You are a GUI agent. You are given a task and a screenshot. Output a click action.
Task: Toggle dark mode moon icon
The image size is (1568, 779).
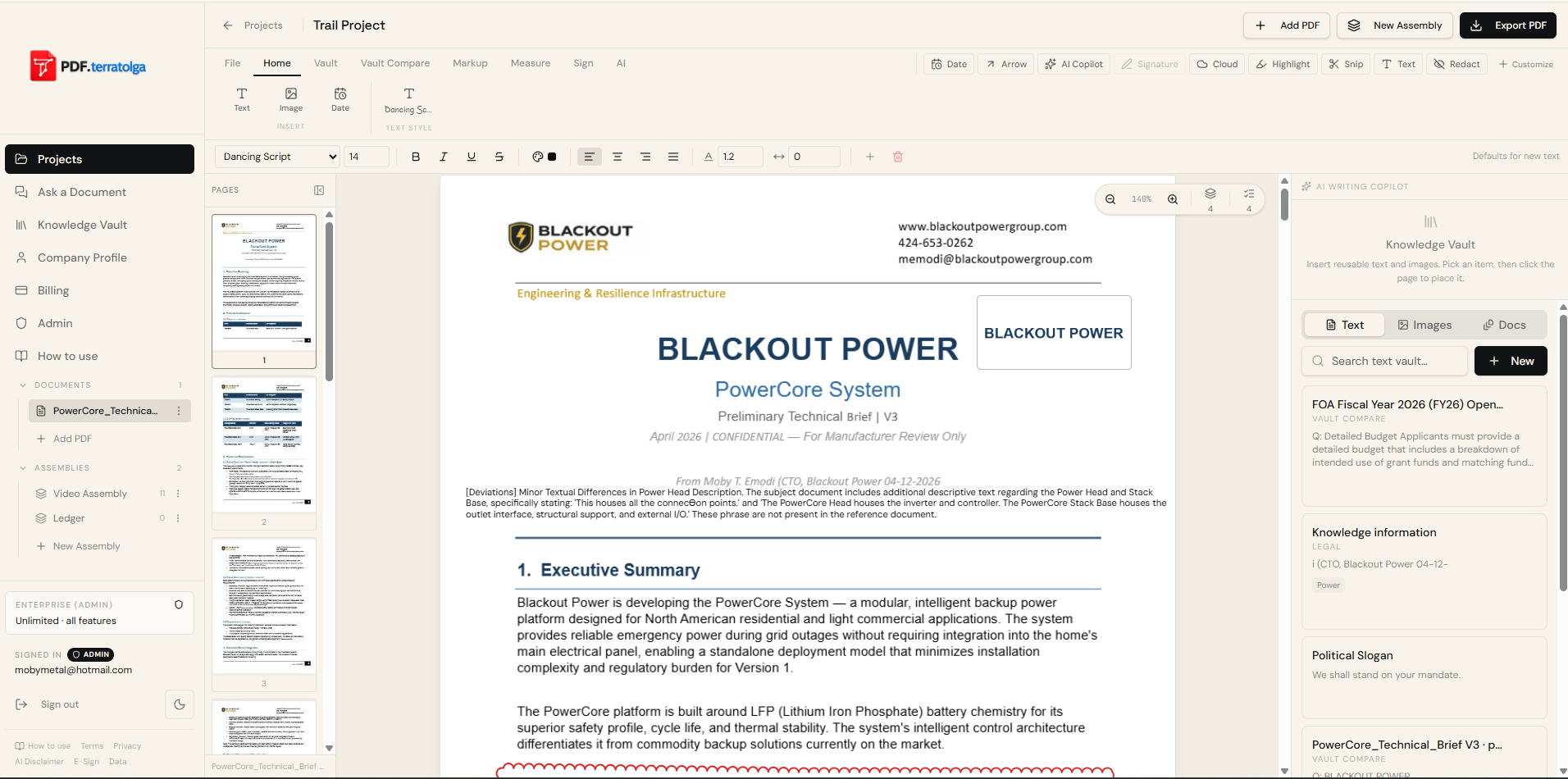tap(180, 704)
